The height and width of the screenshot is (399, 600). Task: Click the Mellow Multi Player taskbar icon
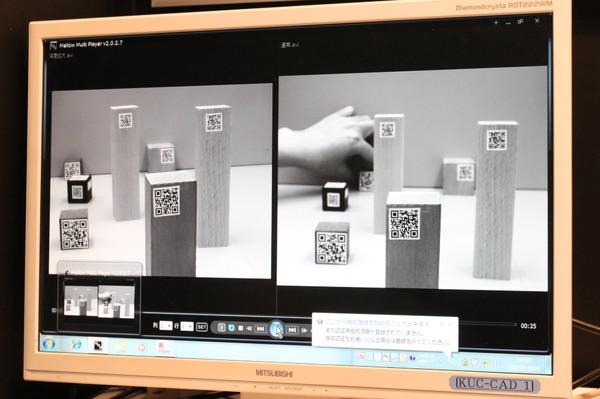click(x=98, y=345)
